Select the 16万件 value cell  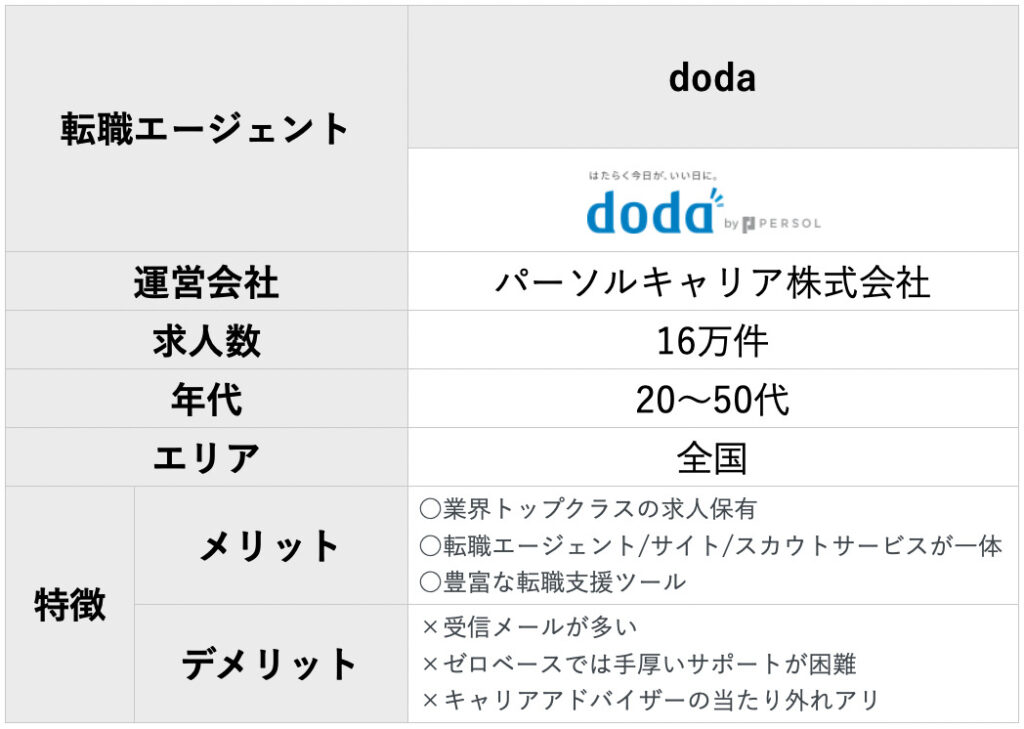point(713,340)
